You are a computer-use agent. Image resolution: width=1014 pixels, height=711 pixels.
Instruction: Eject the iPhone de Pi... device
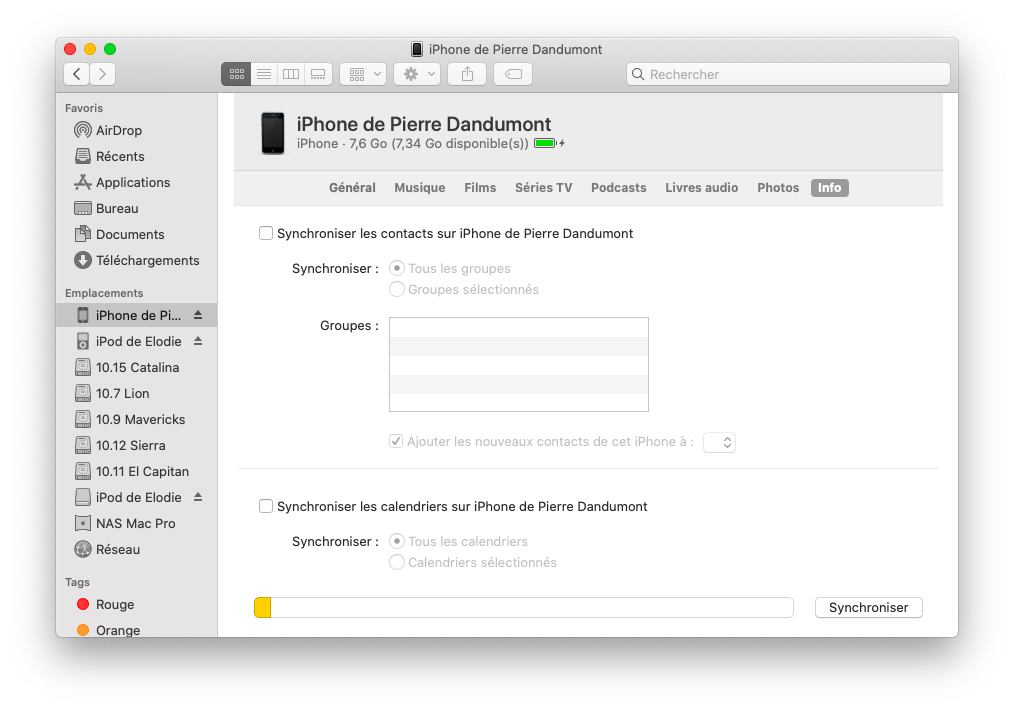[198, 315]
